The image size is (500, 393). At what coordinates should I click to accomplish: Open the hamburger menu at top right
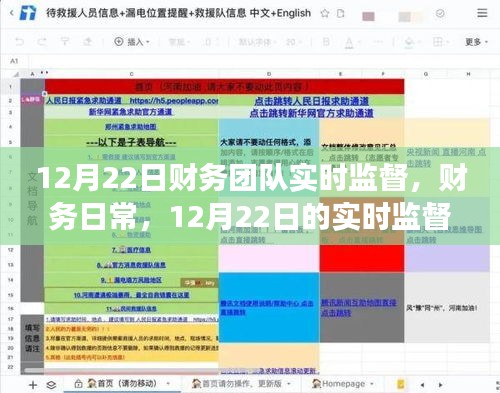482,13
